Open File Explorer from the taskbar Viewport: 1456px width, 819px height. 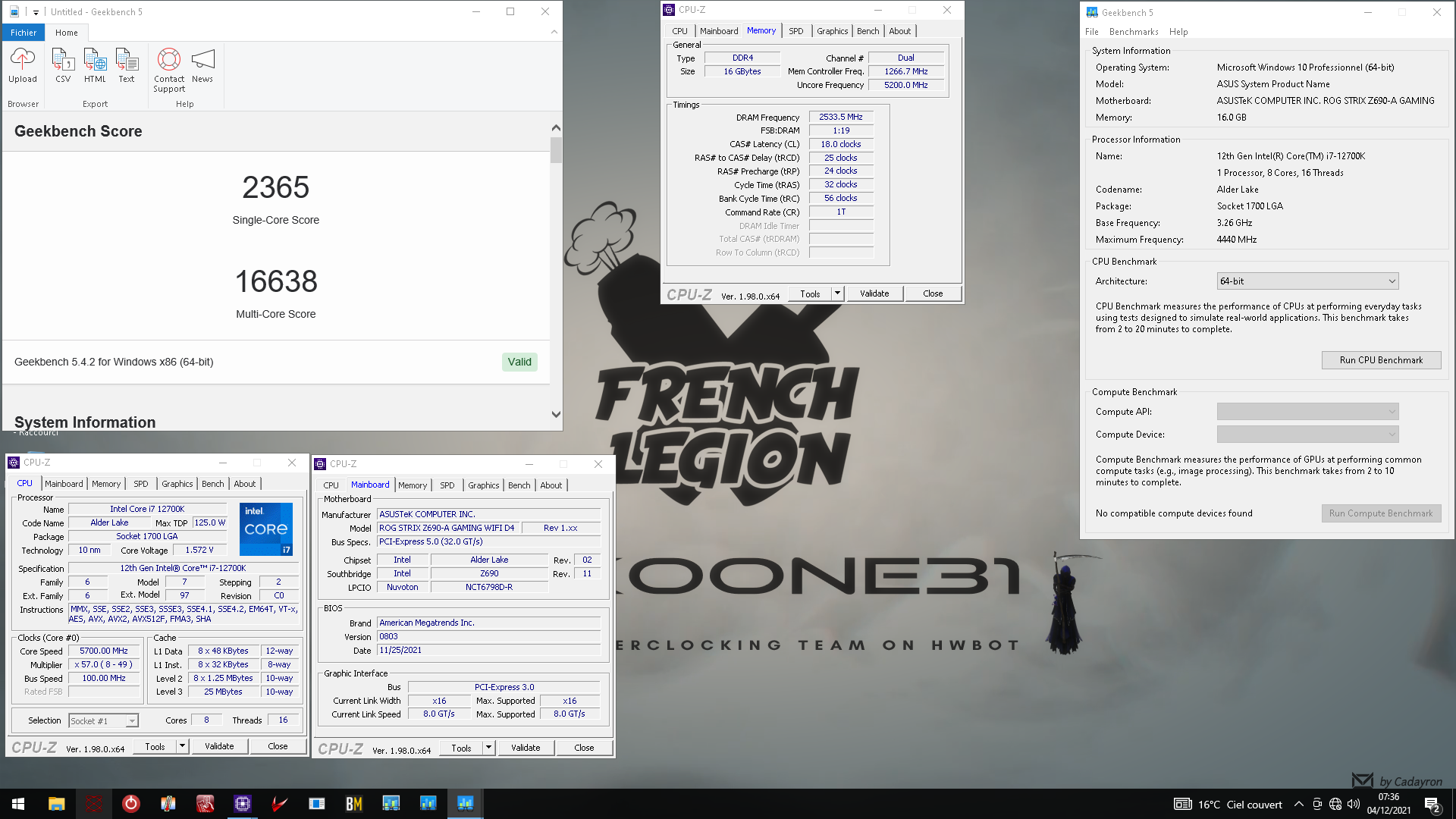coord(57,804)
